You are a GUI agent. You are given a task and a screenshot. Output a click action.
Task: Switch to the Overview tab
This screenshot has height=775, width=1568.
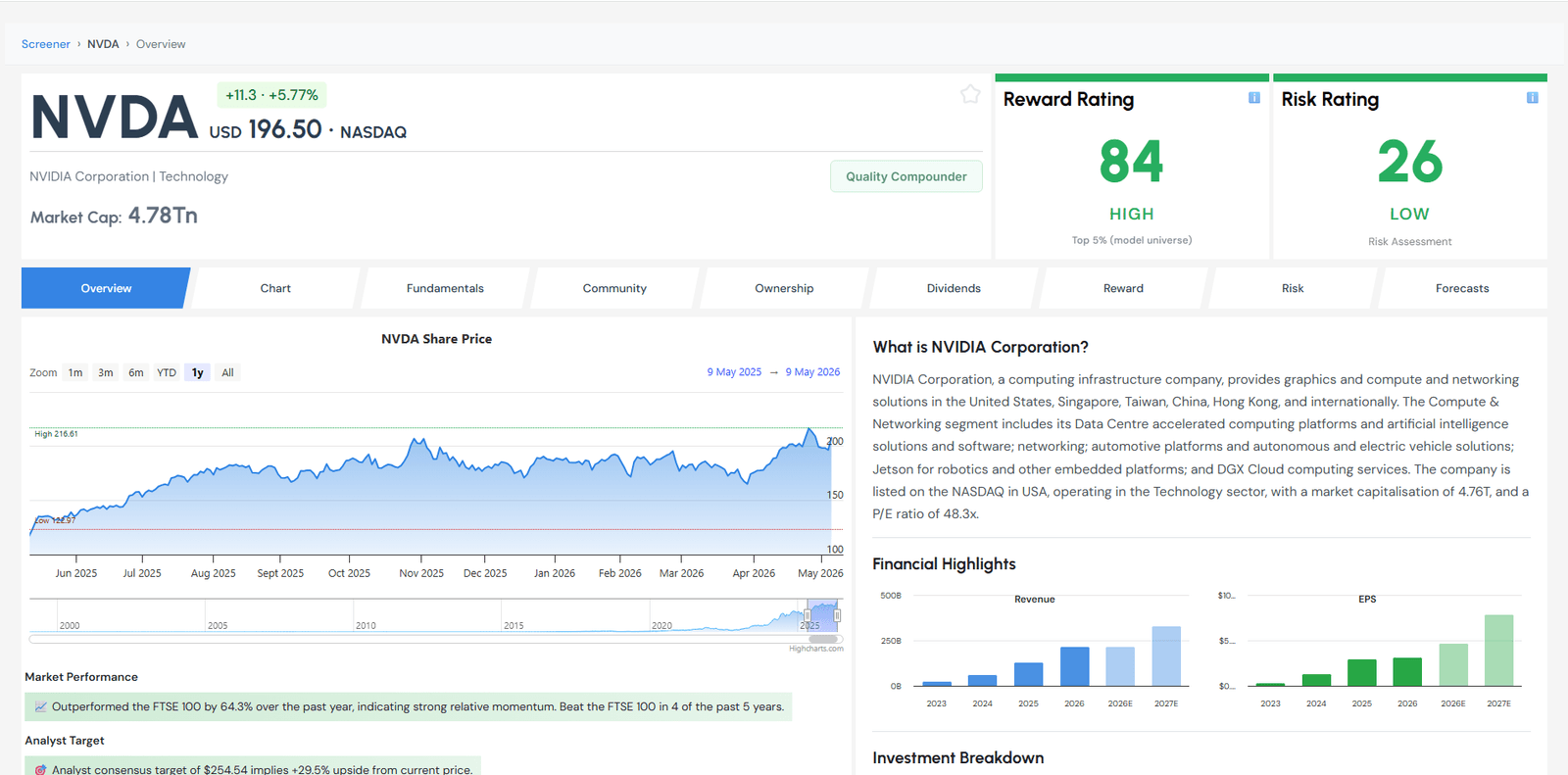coord(106,288)
